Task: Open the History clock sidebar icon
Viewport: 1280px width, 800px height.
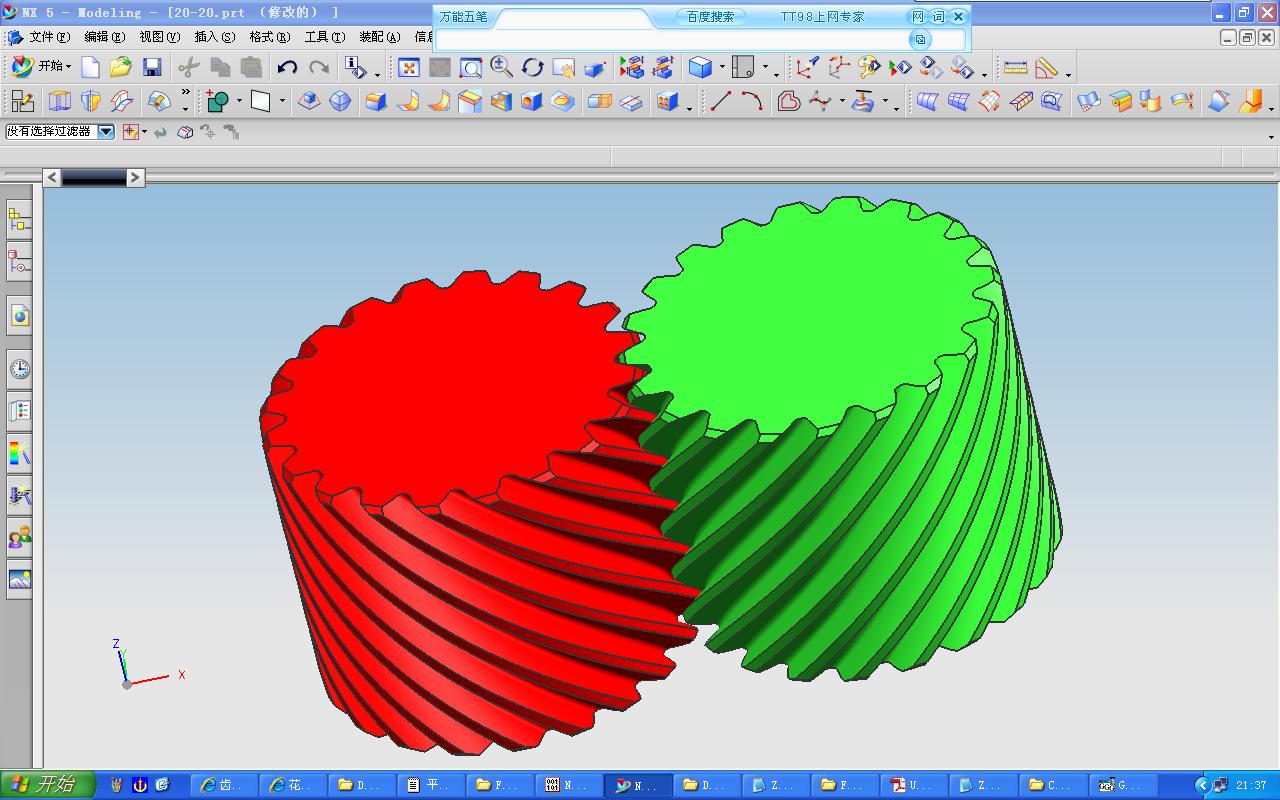Action: [19, 369]
